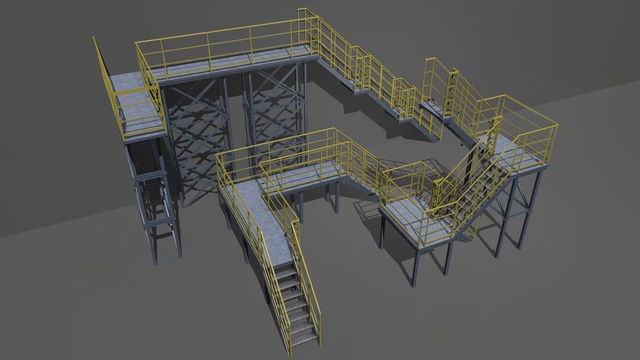Click the first cross-braced support tower
640x360 pixels.
click(197, 139)
